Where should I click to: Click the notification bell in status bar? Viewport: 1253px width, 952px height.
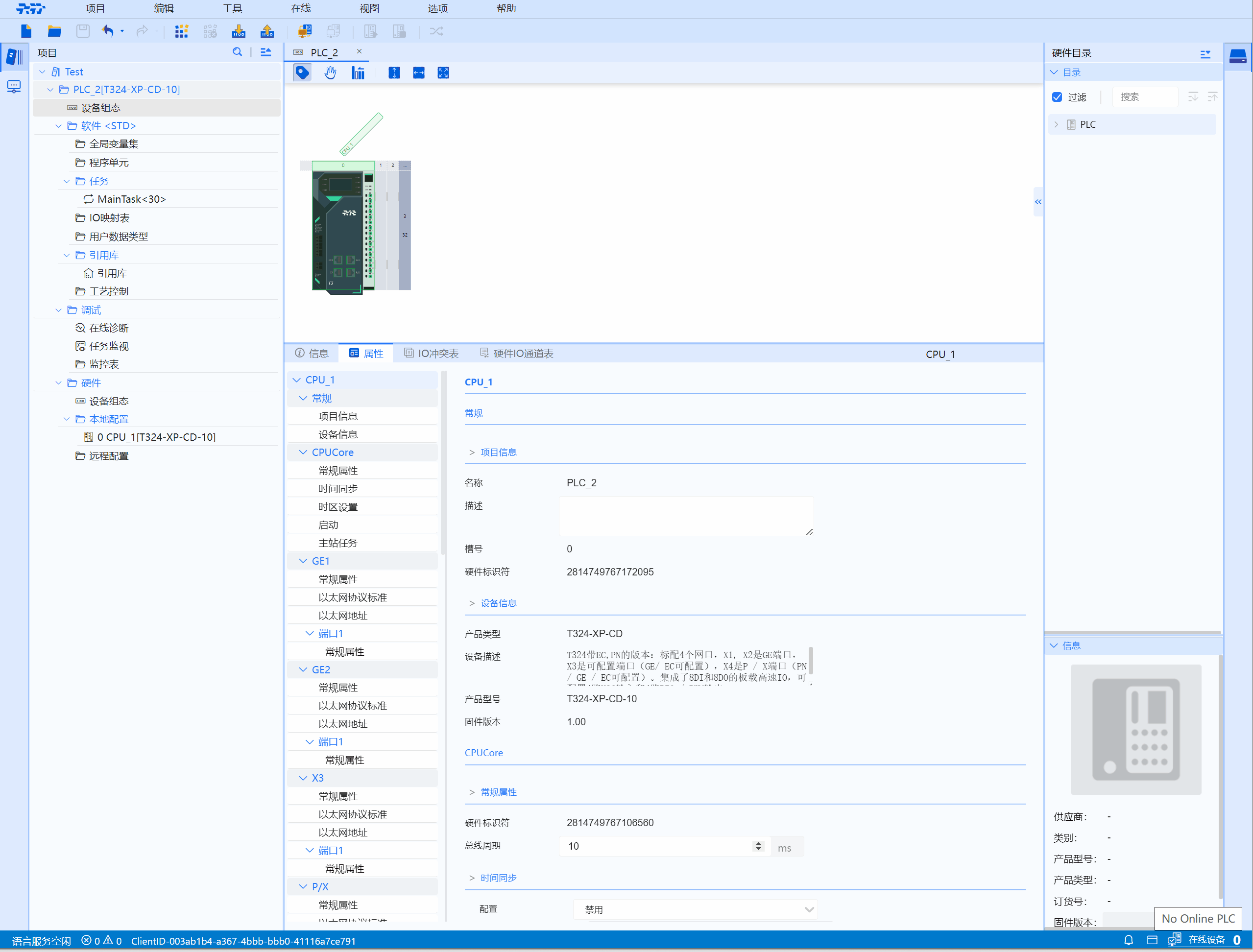(x=1128, y=940)
